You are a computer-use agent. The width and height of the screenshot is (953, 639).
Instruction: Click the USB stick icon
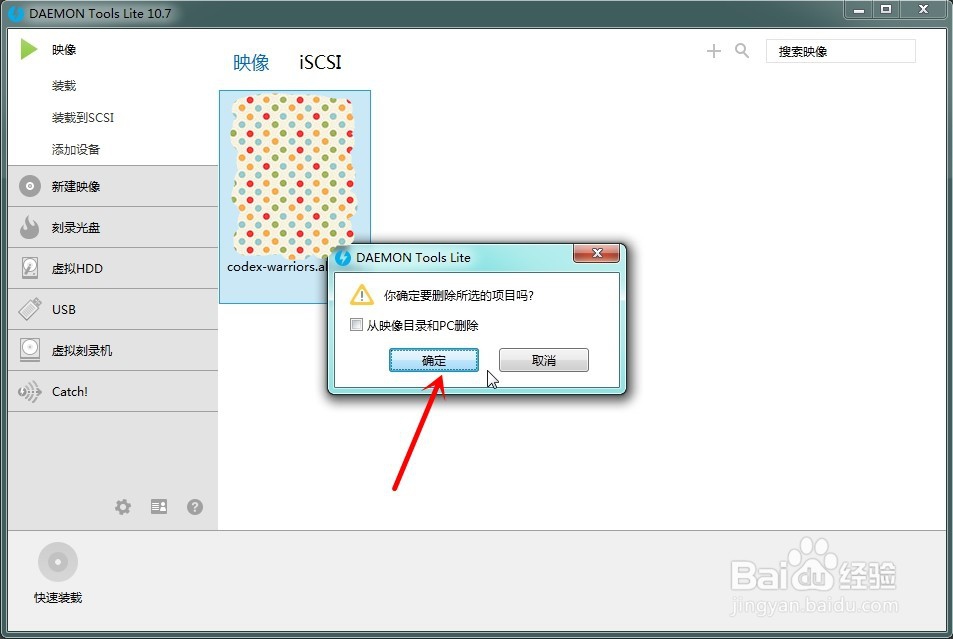point(30,309)
